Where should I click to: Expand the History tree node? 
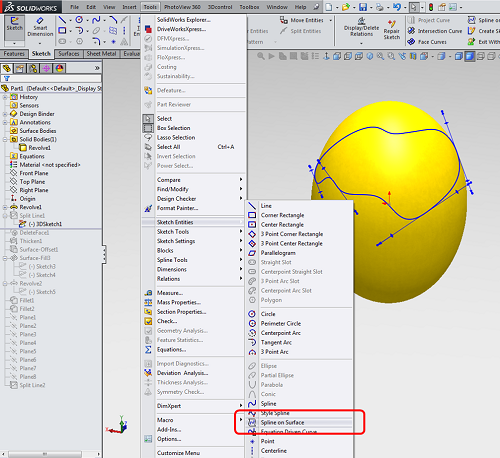point(5,97)
